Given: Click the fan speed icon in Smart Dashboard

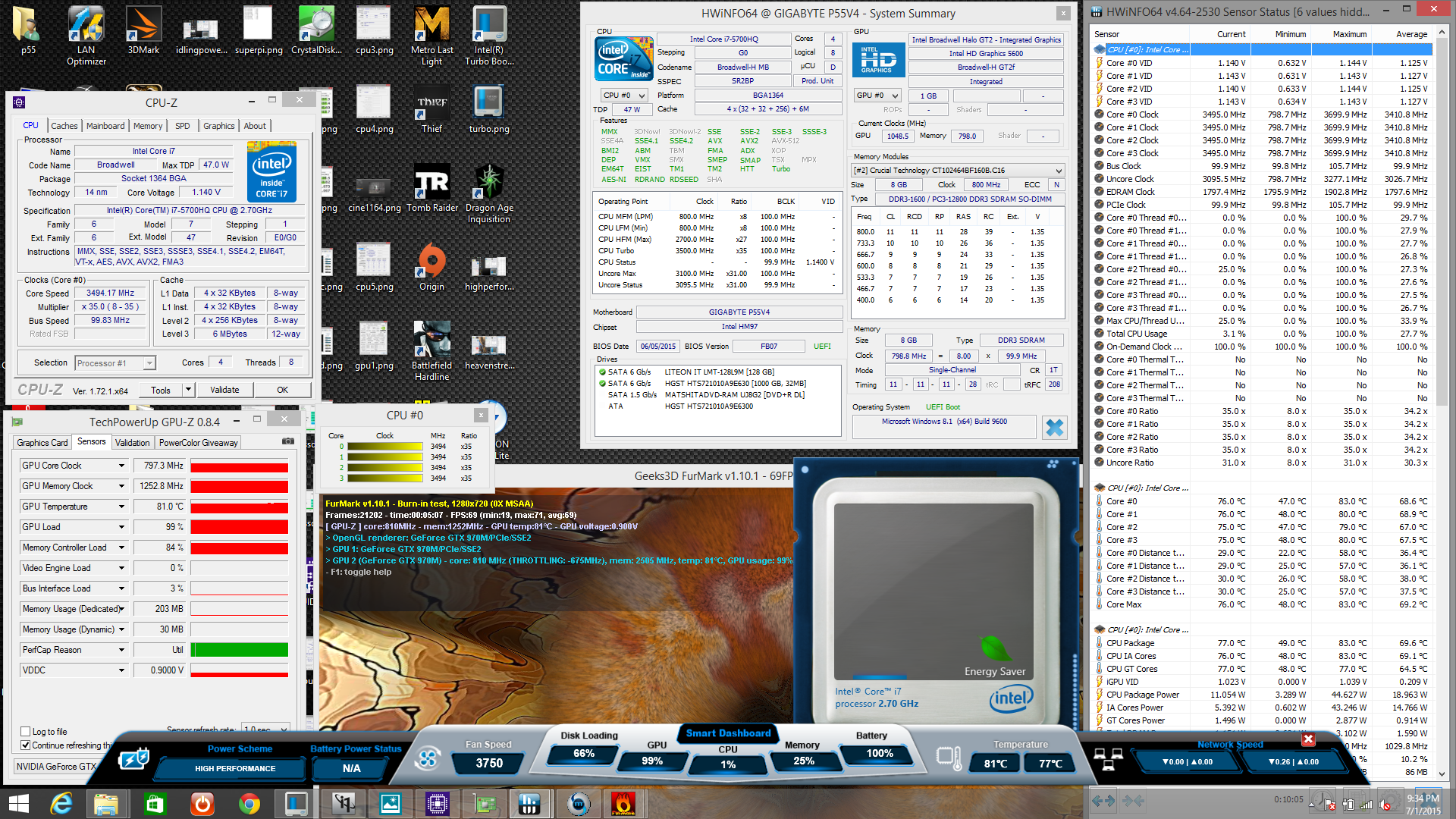Looking at the screenshot, I should [427, 758].
